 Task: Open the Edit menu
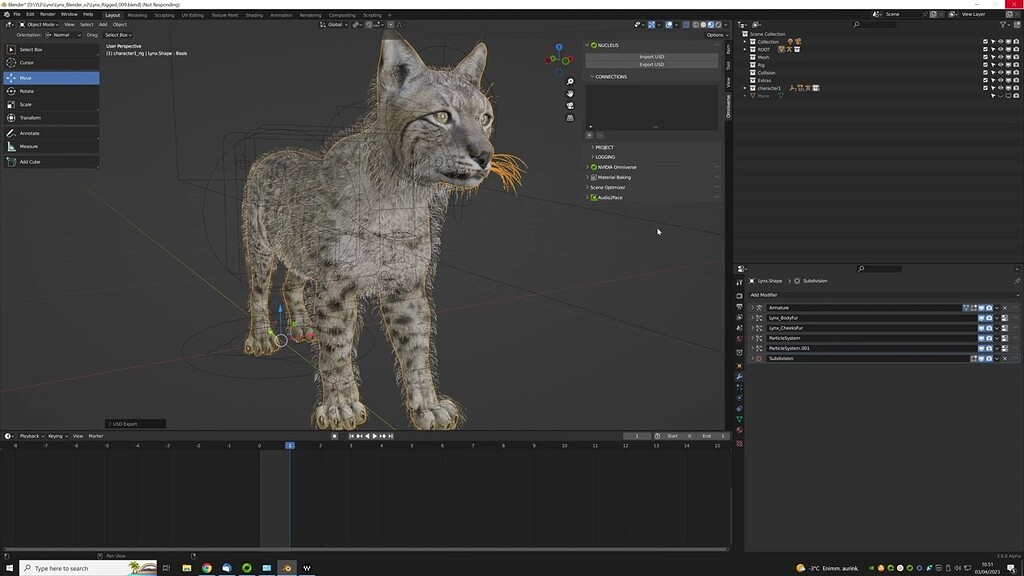click(27, 15)
